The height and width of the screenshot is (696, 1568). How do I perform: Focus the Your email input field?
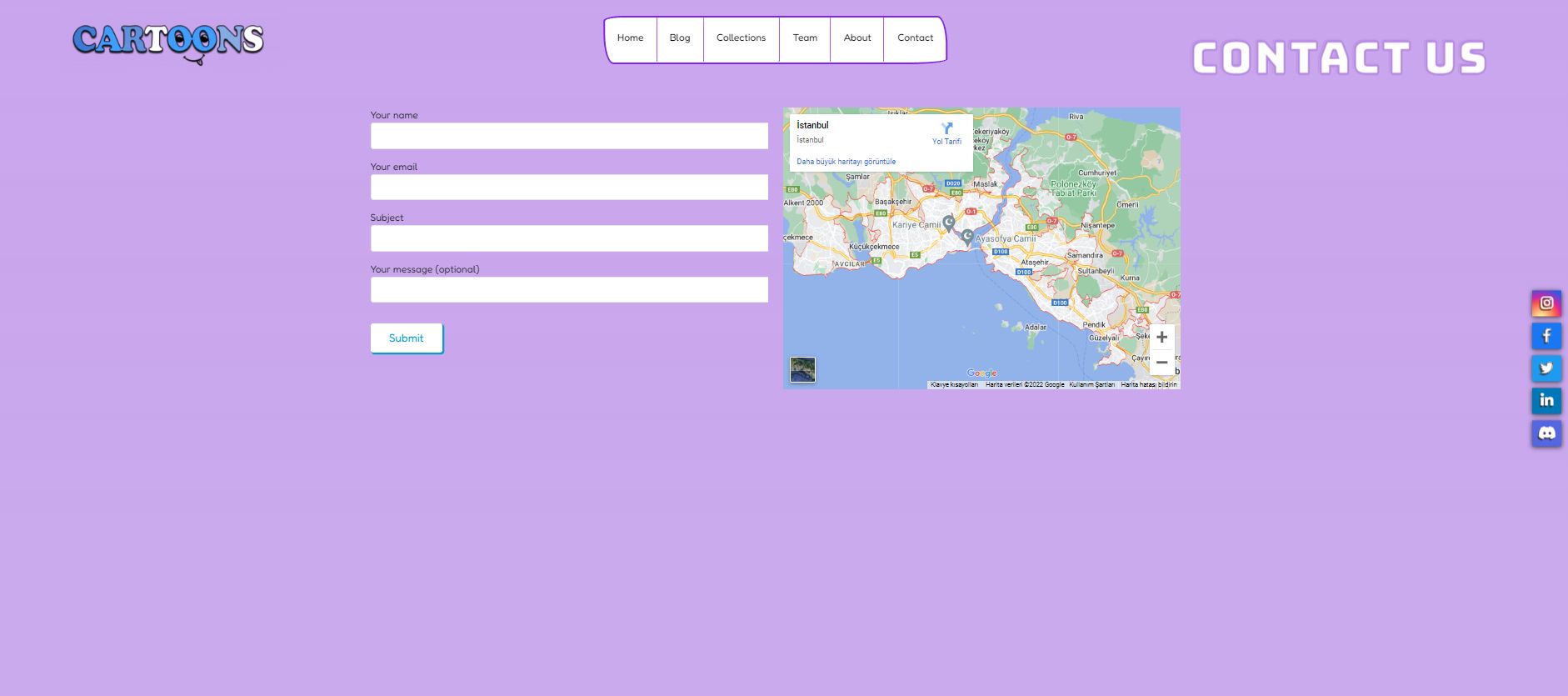(x=569, y=187)
